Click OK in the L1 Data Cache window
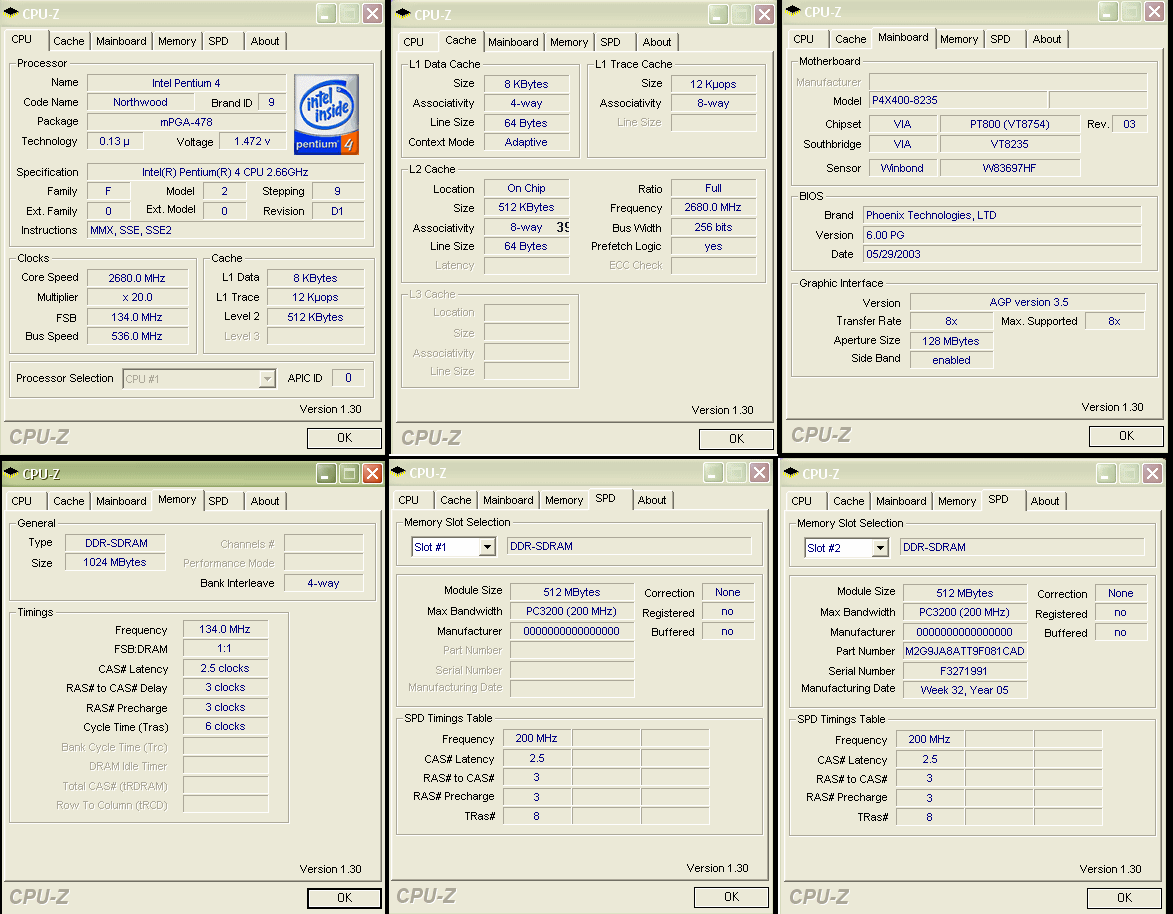Viewport: 1173px width, 914px height. pos(736,438)
